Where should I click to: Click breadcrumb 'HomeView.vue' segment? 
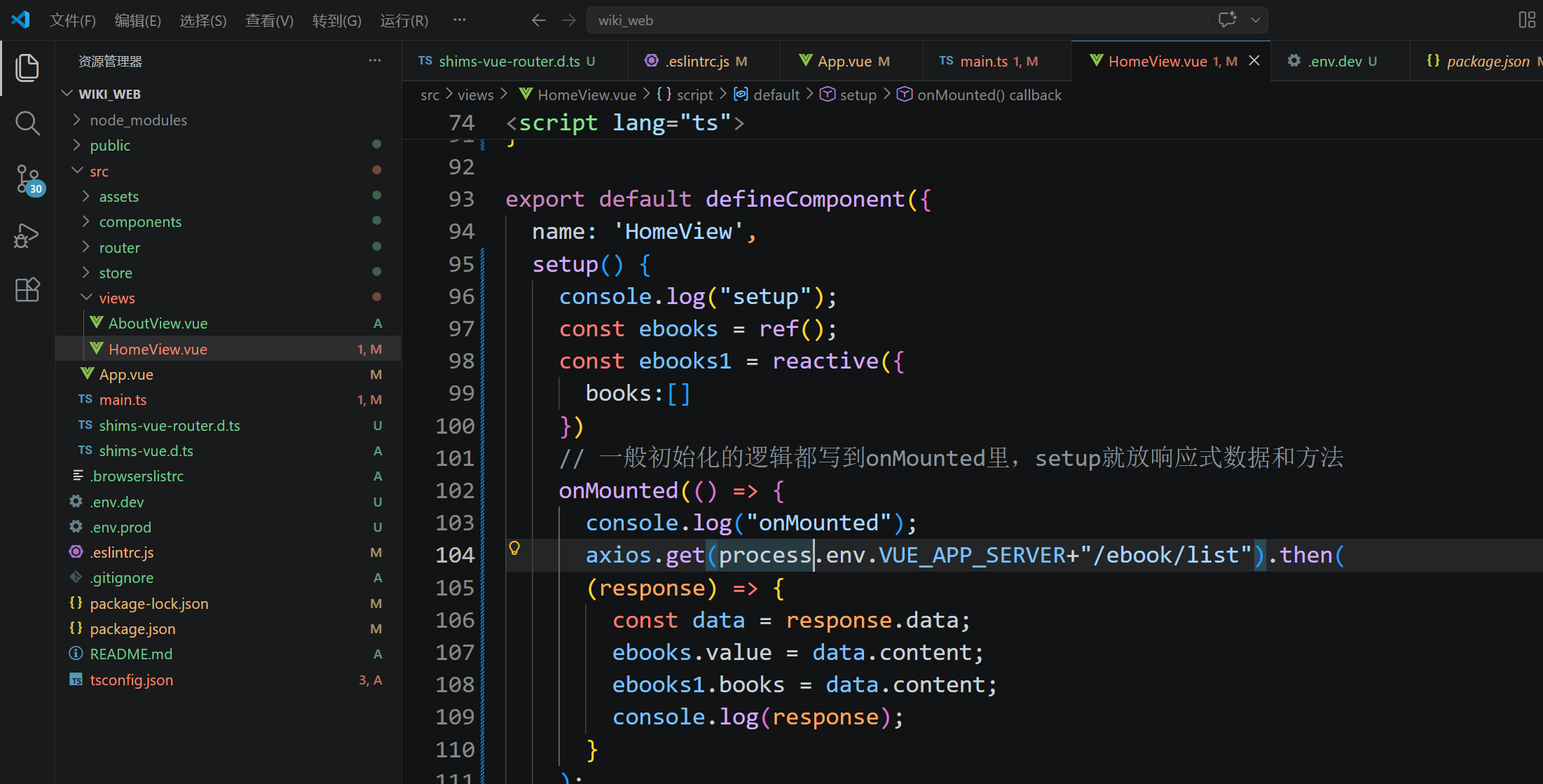[x=577, y=95]
